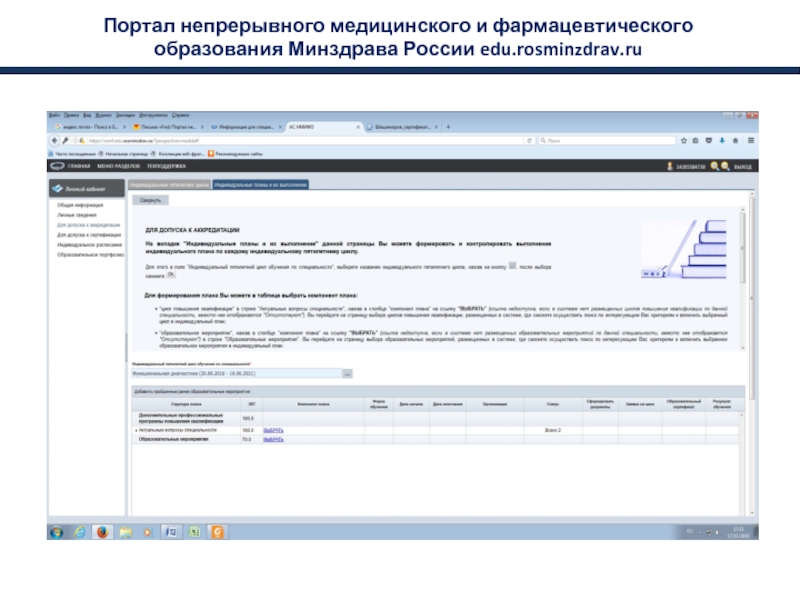Open the Windows Start button
Image resolution: width=800 pixels, height=600 pixels.
(x=54, y=532)
